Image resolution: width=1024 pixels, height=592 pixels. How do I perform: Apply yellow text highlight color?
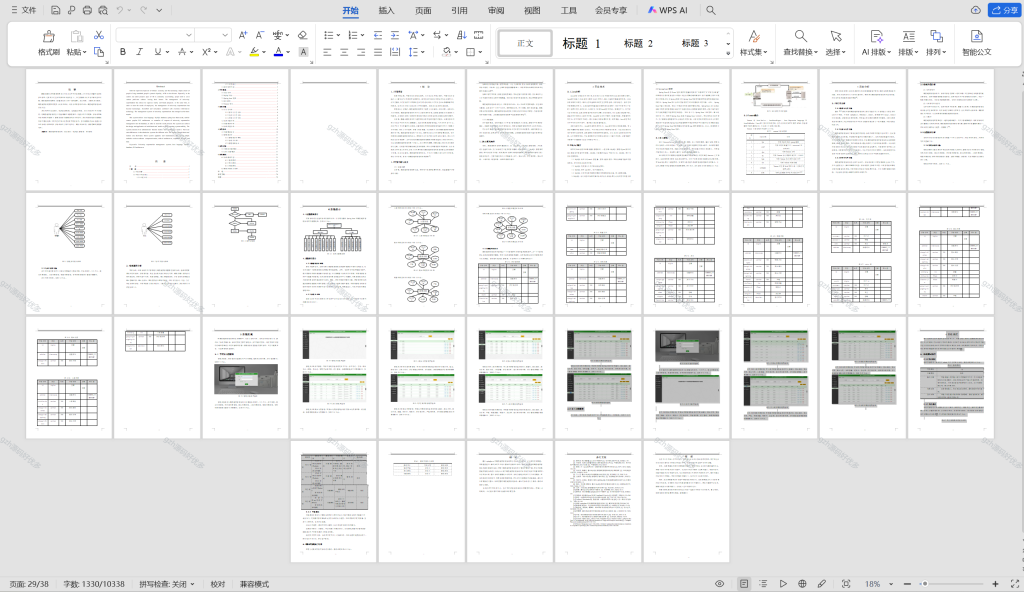pos(254,52)
